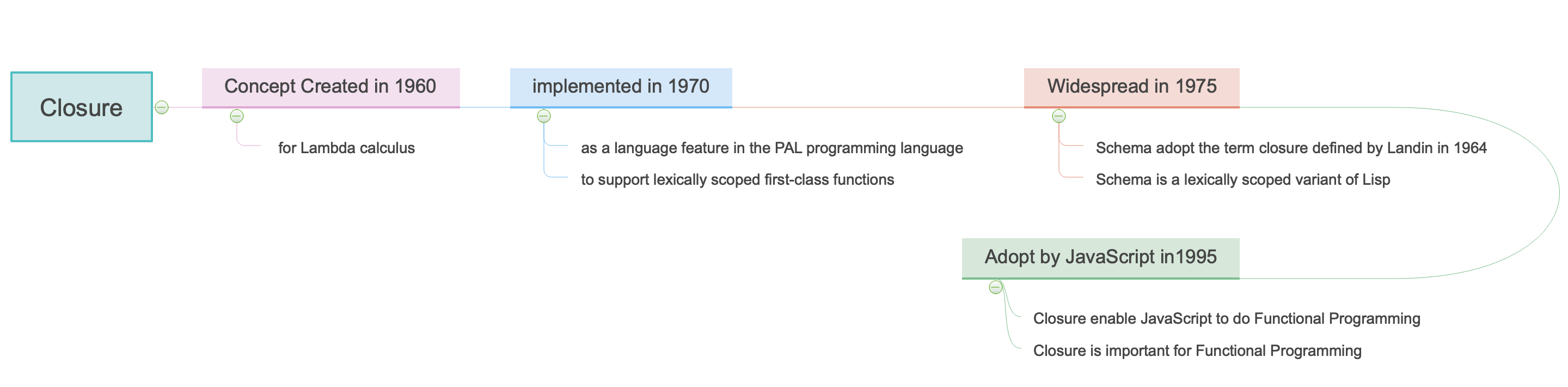Collapse the Adopt by JavaScript branch
The width and height of the screenshot is (1568, 387).
coord(995,287)
